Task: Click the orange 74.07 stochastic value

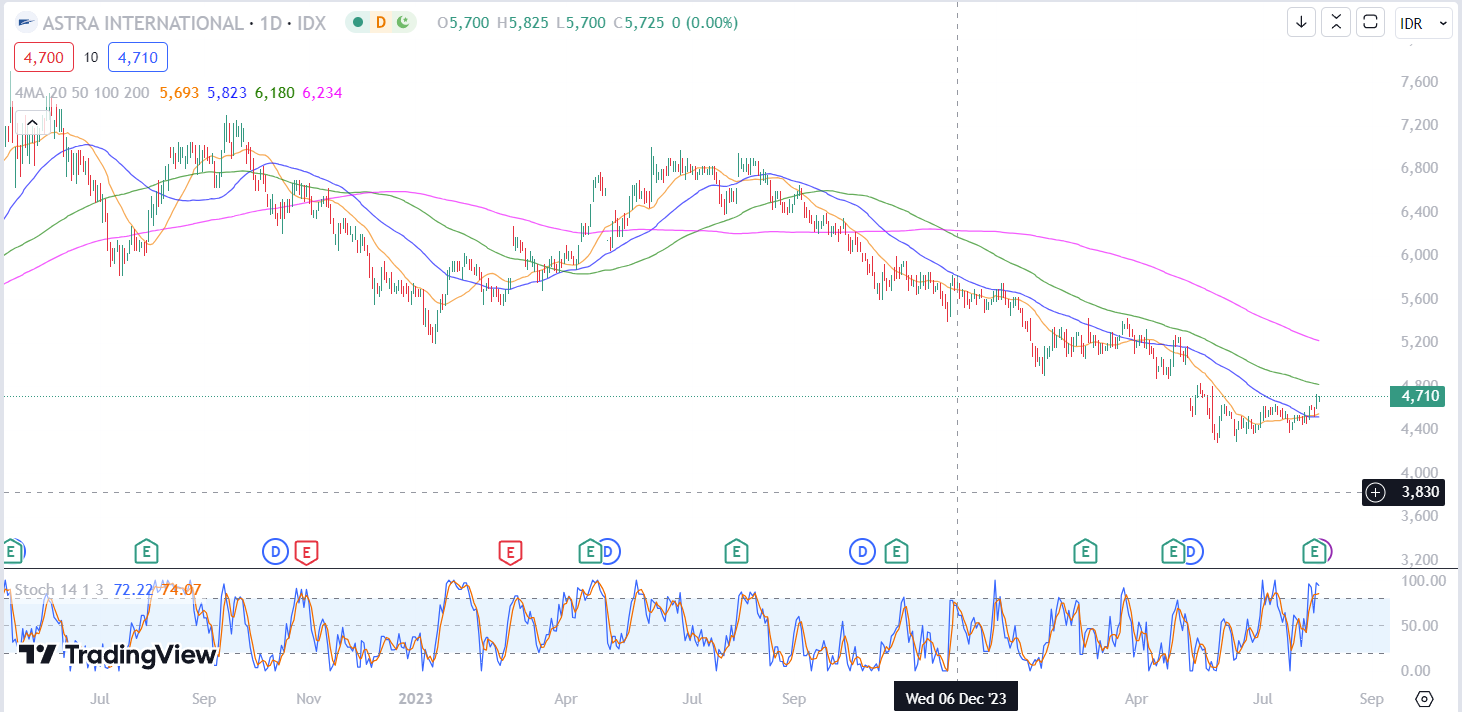Action: click(x=181, y=590)
